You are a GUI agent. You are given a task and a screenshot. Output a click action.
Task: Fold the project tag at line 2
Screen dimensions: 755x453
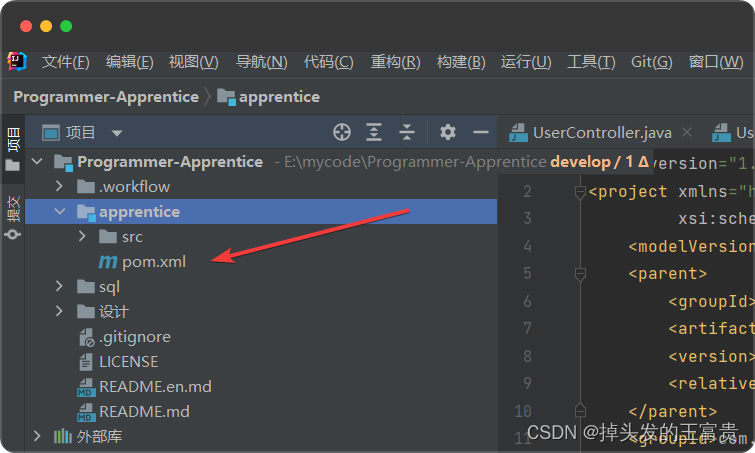tap(580, 192)
